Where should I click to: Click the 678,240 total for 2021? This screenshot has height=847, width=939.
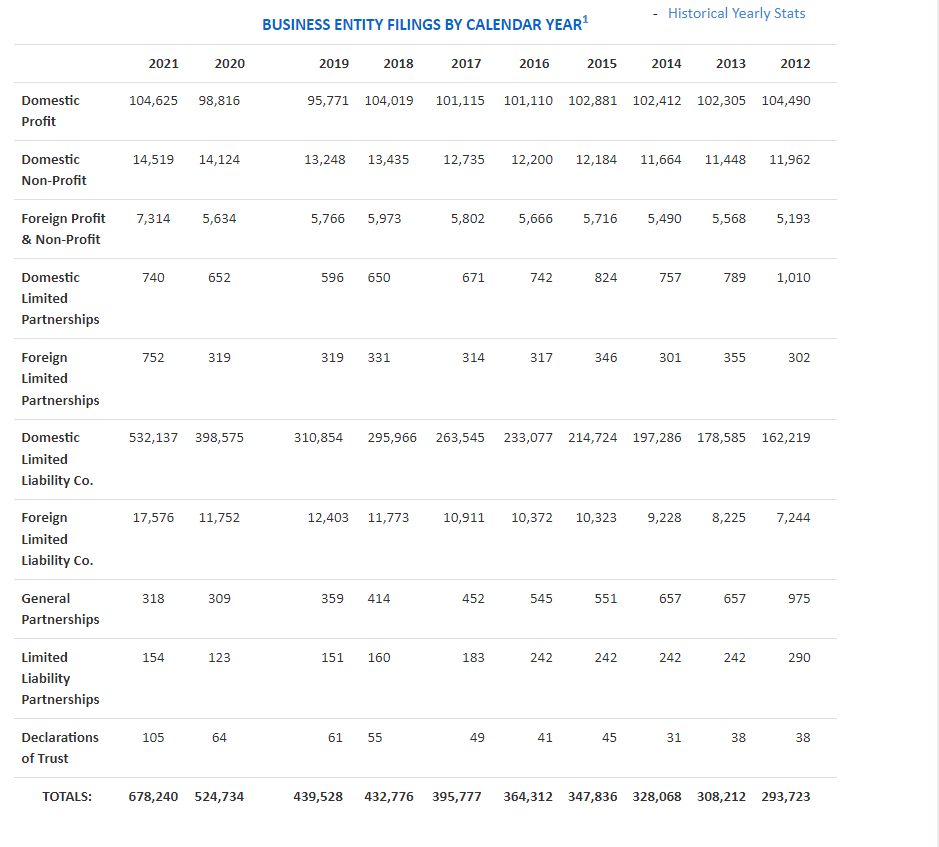tap(153, 796)
